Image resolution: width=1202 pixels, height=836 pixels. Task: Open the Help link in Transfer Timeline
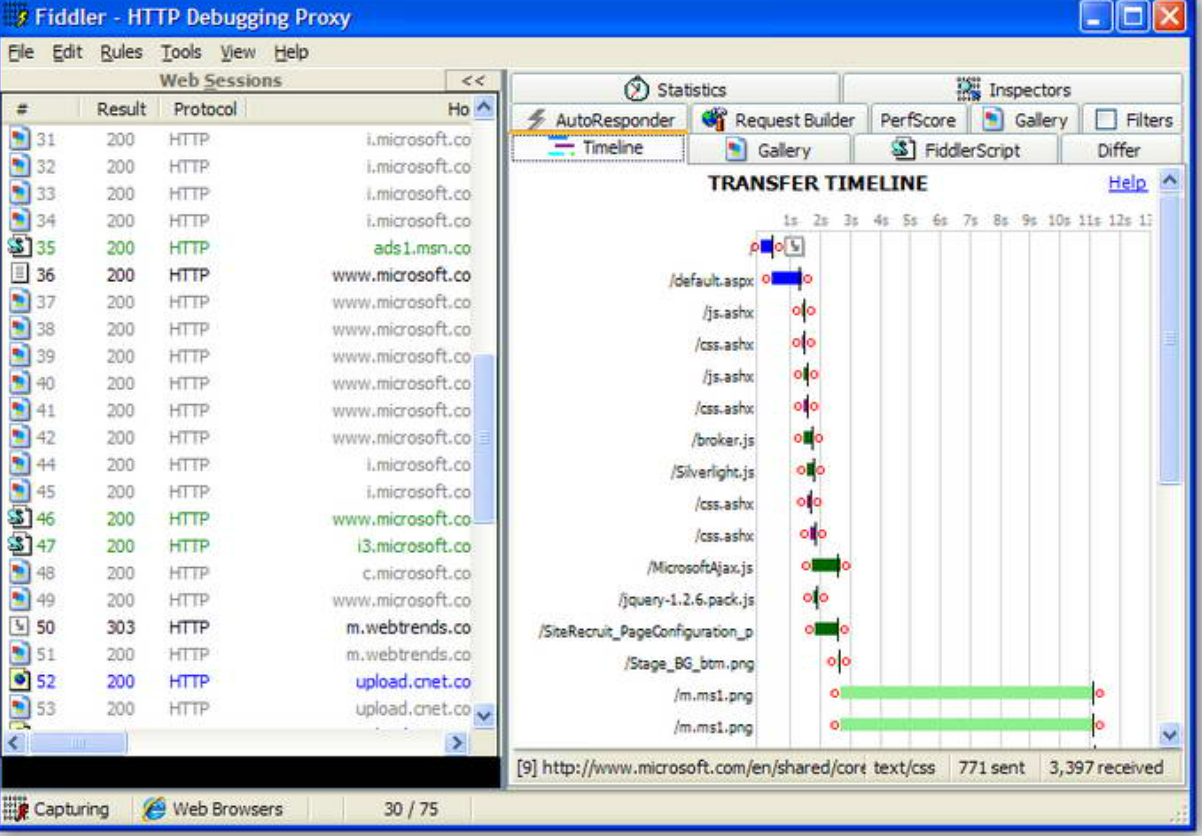1127,183
